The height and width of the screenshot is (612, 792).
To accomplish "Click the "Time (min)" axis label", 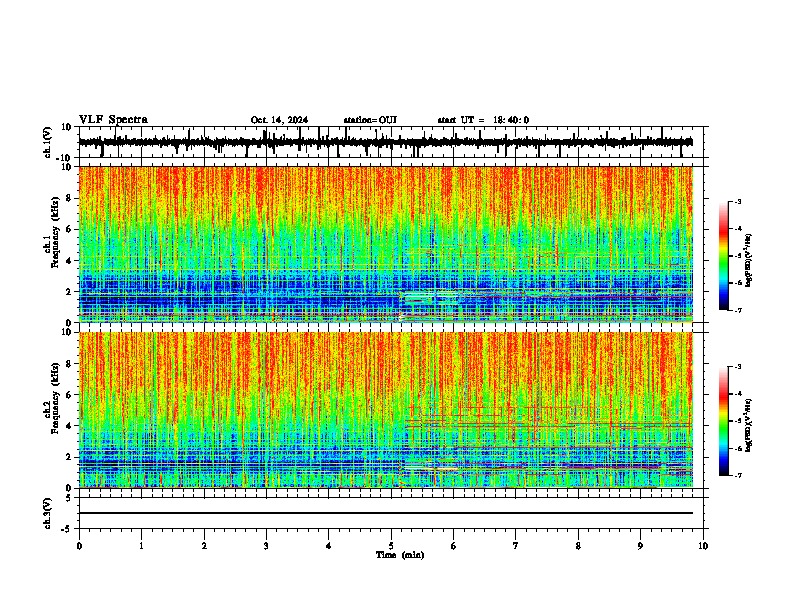I will [400, 555].
